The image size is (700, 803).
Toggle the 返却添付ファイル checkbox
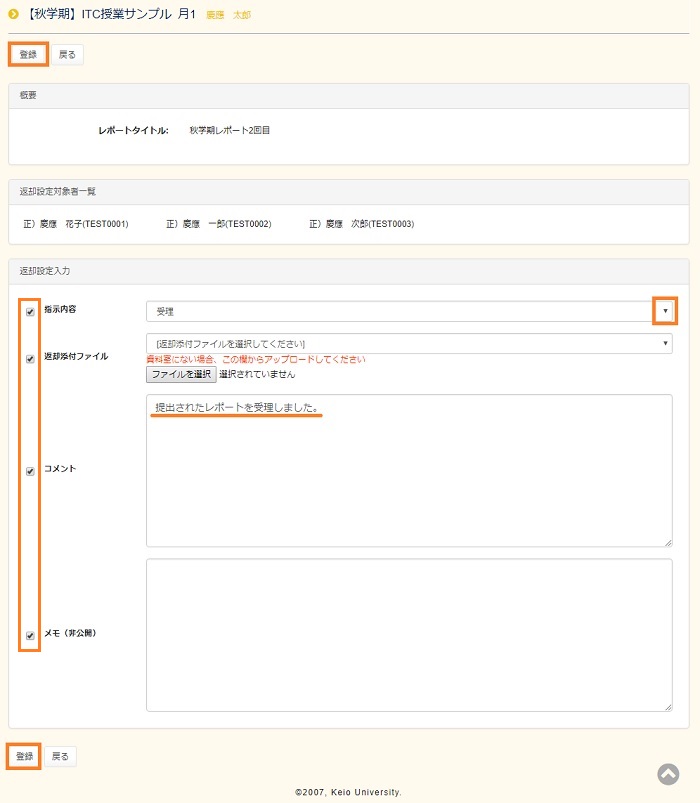pos(30,359)
